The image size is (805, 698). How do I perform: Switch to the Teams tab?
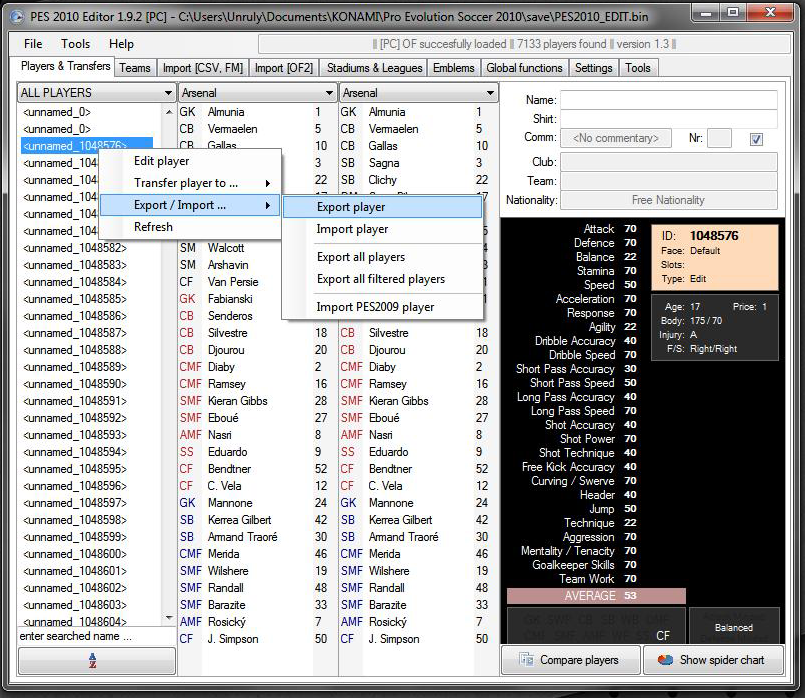[x=135, y=68]
